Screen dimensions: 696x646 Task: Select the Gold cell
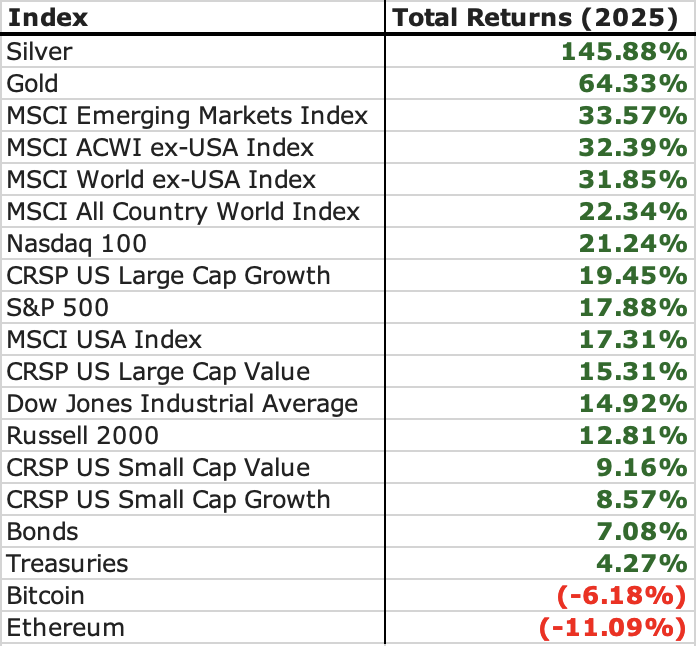pyautogui.click(x=33, y=84)
